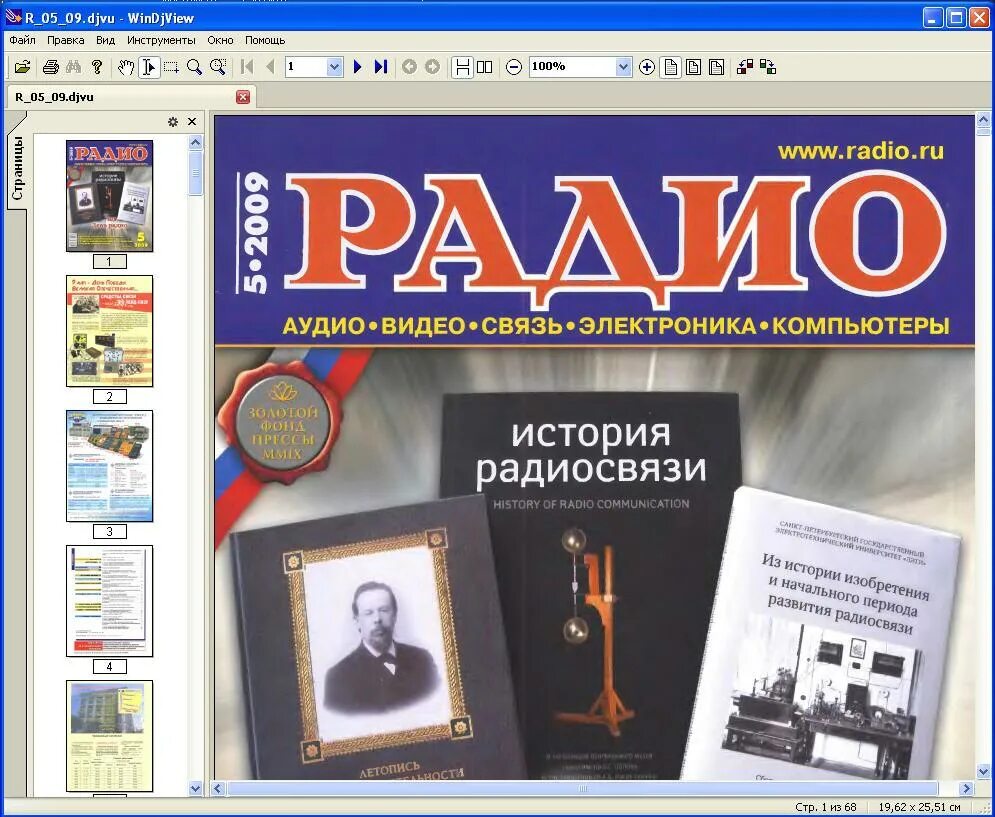The width and height of the screenshot is (995, 817).
Task: Toggle continuous page layout mode
Action: pos(462,67)
